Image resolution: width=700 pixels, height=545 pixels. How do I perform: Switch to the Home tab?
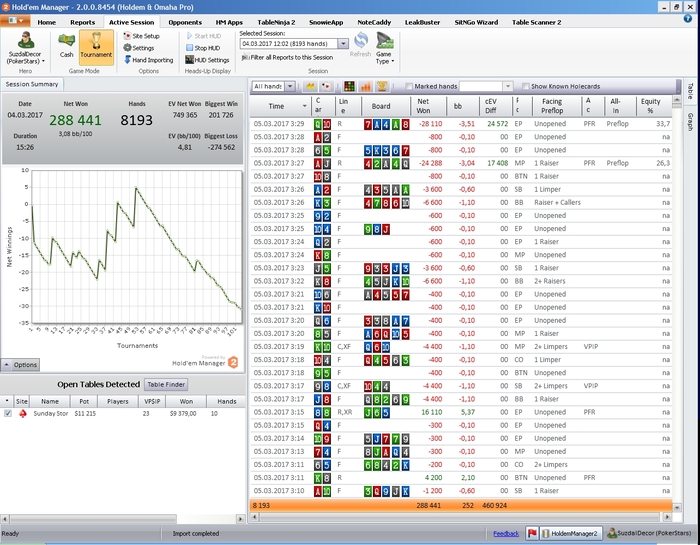46,22
